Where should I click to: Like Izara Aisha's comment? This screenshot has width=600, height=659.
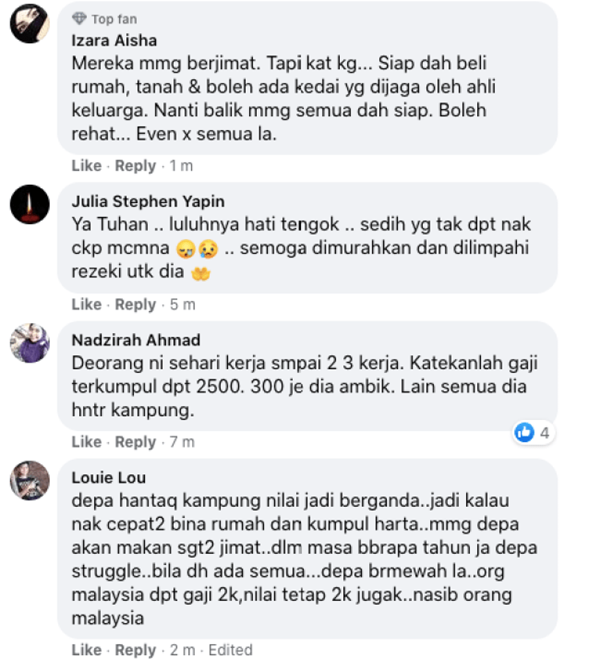pyautogui.click(x=87, y=166)
